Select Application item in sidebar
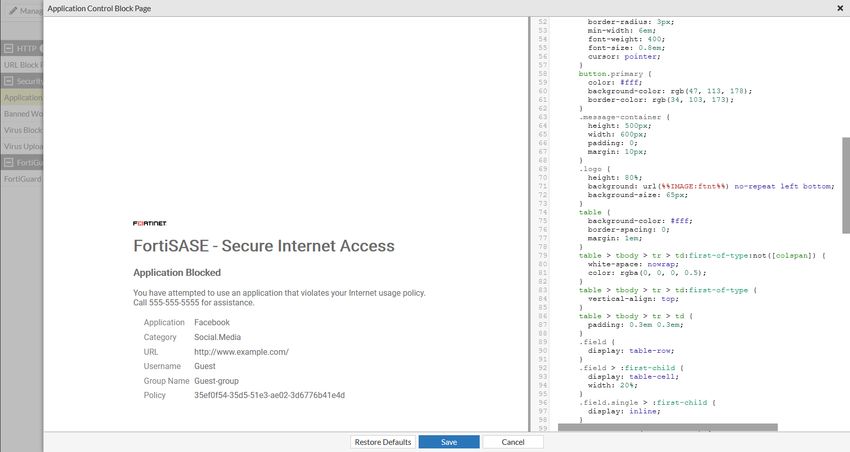The image size is (850, 452). 22,98
